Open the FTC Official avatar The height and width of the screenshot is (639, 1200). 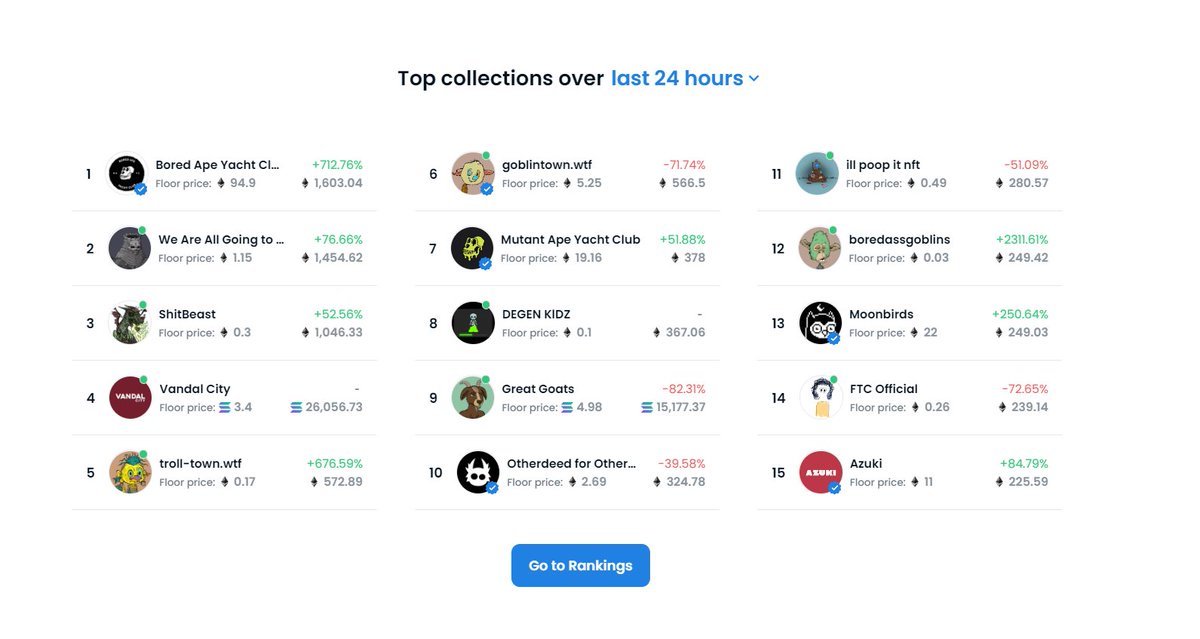point(820,398)
